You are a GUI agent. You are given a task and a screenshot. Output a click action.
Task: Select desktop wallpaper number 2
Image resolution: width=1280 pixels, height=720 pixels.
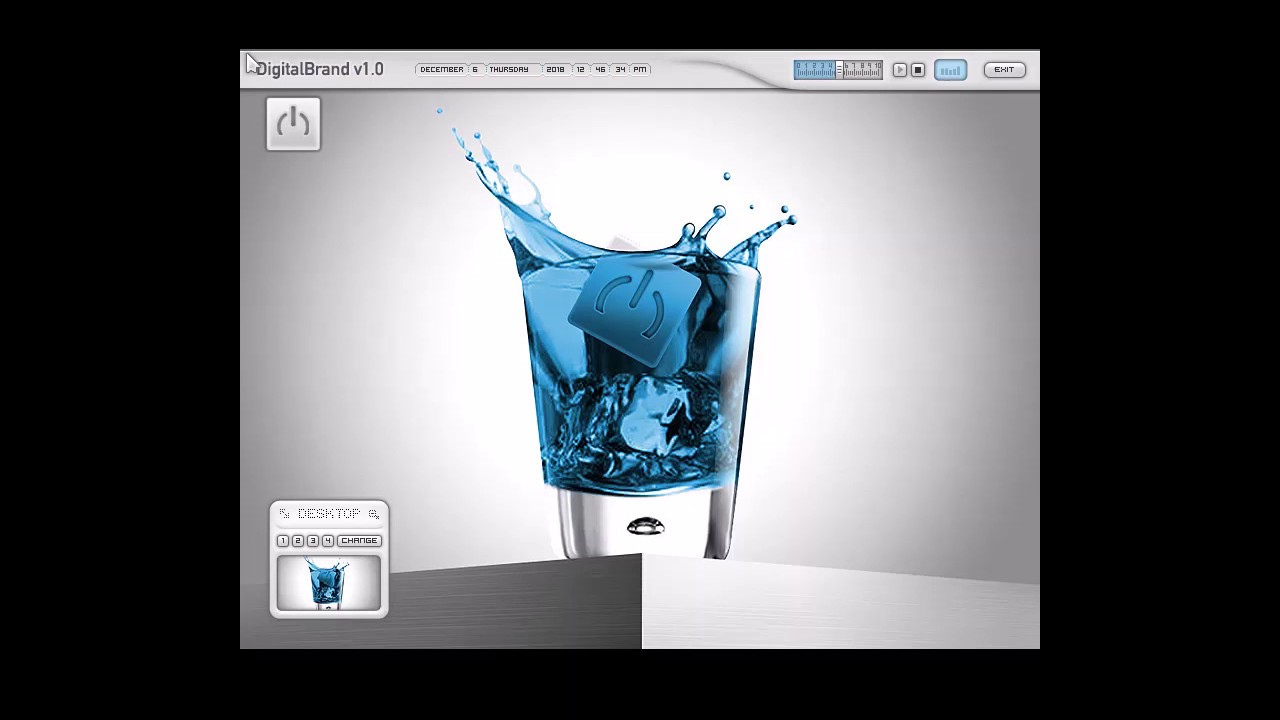coord(298,541)
